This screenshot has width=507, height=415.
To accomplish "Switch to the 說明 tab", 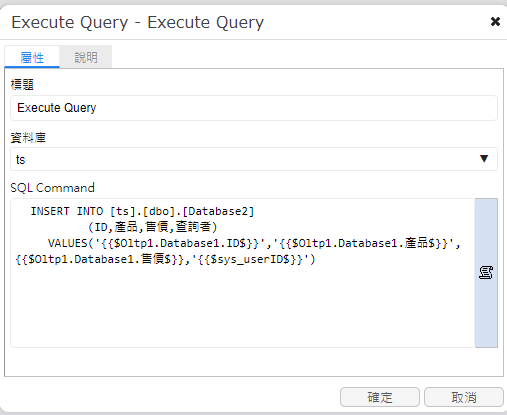I will pos(86,57).
